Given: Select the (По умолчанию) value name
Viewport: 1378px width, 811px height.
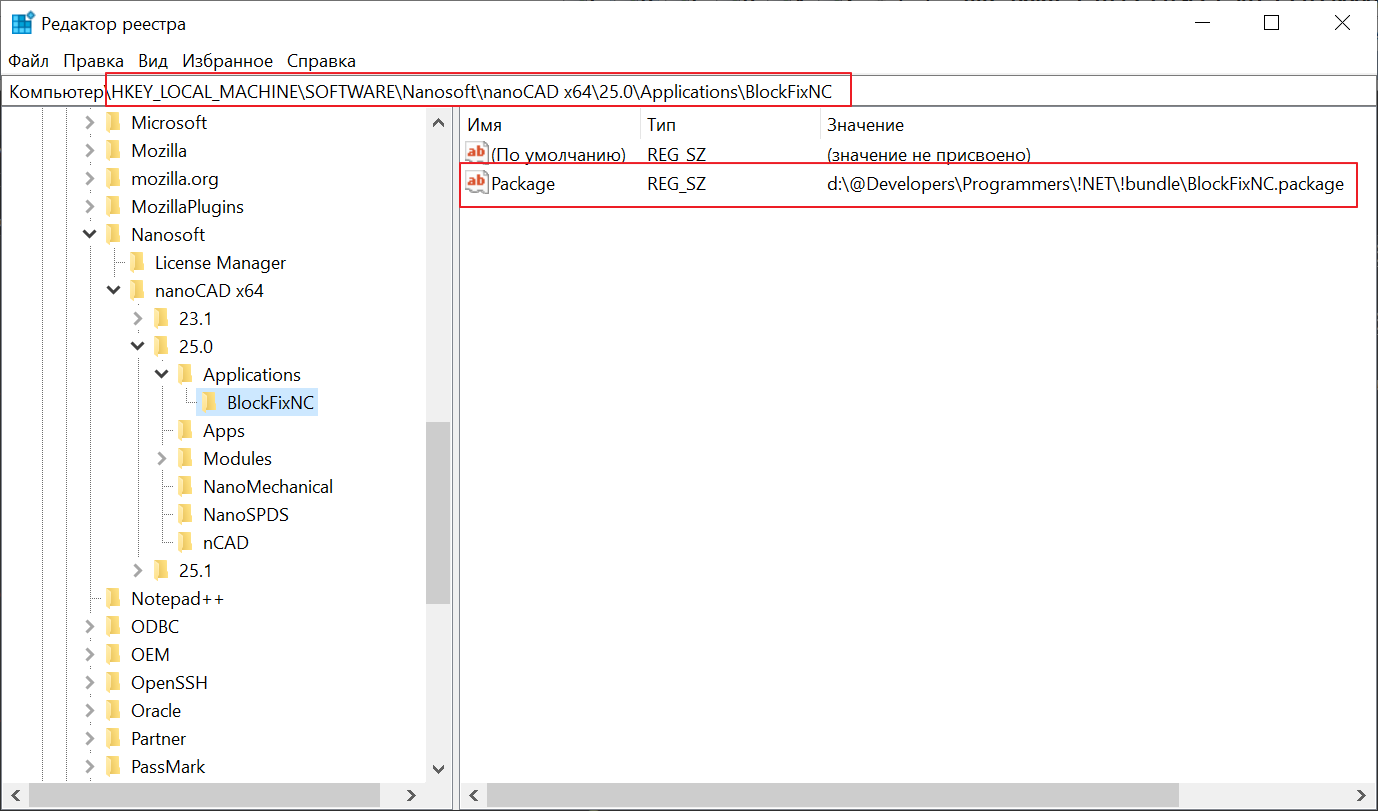Looking at the screenshot, I should tap(558, 155).
